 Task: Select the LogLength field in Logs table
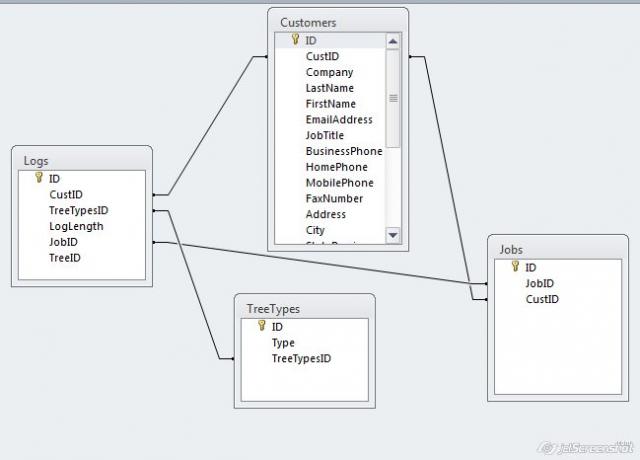(x=82, y=226)
